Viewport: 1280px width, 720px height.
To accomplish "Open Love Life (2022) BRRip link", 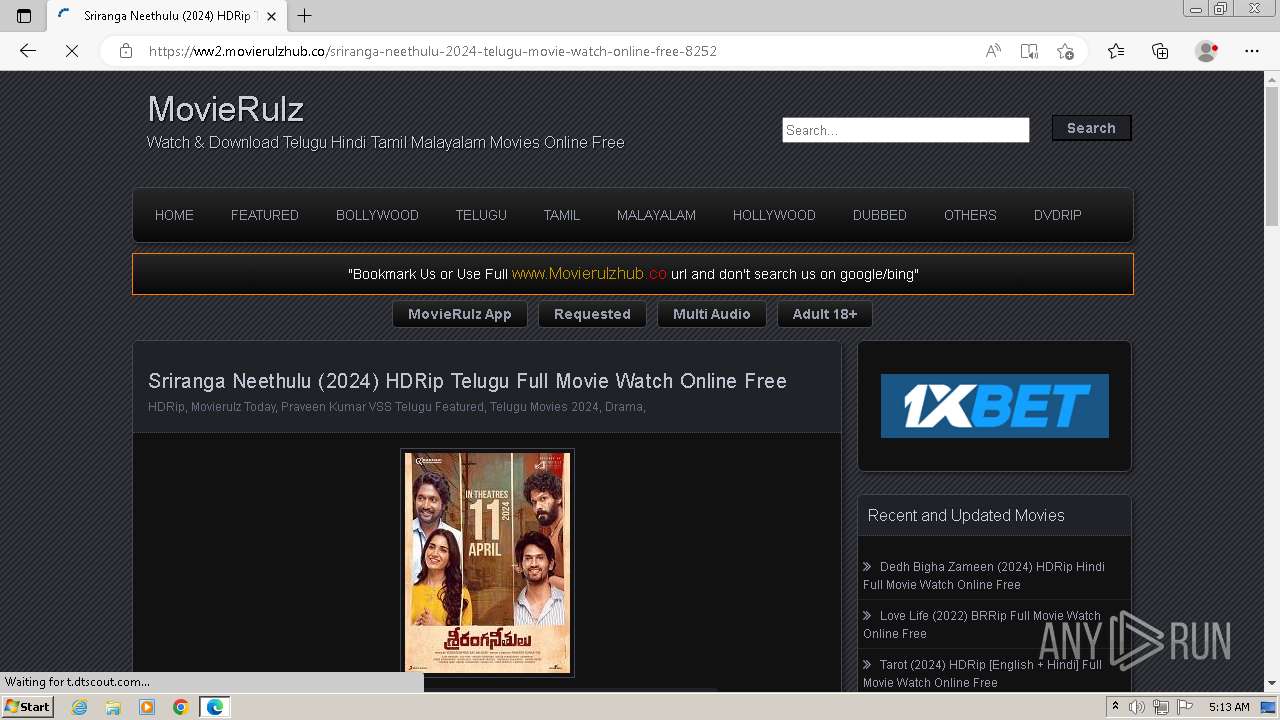I will click(x=982, y=625).
